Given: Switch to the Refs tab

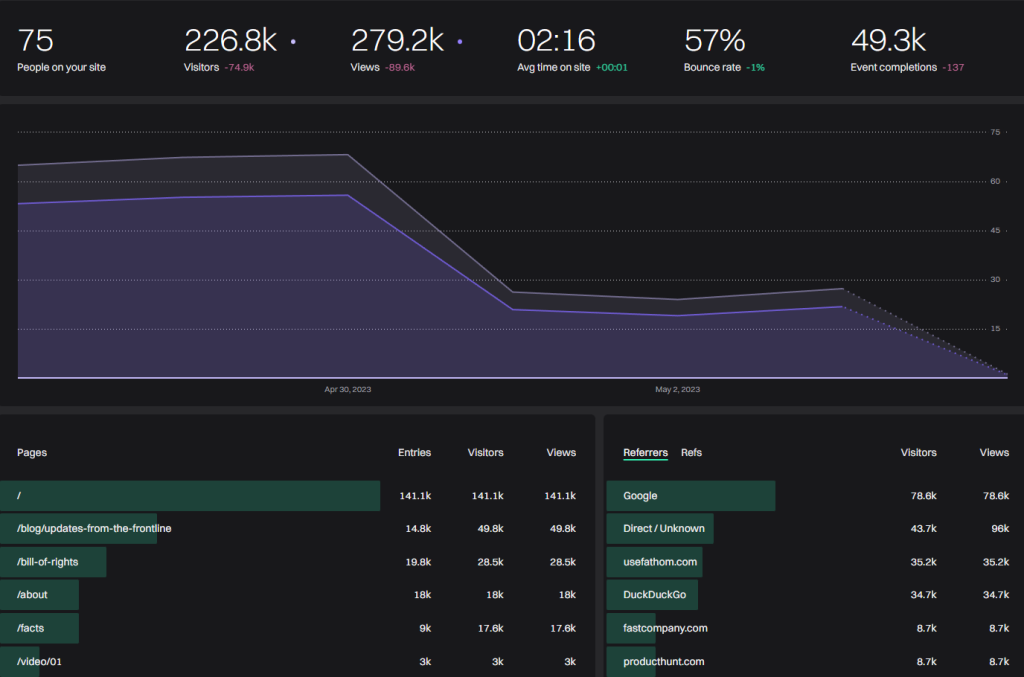Looking at the screenshot, I should click(x=691, y=453).
